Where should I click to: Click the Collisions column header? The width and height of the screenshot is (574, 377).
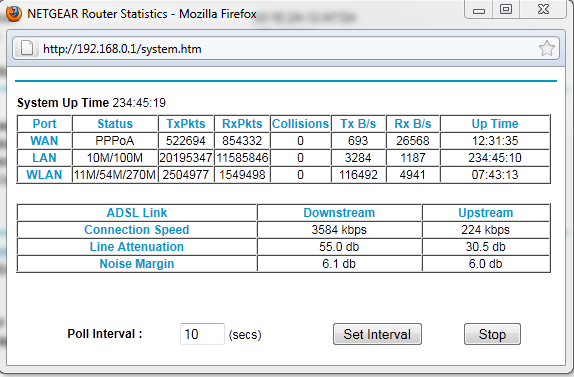pos(300,124)
